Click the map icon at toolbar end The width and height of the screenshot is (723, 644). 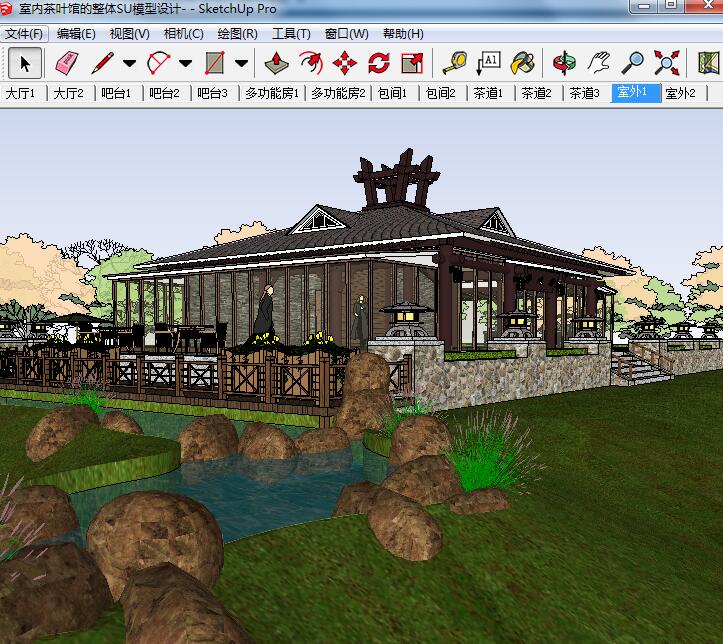coord(709,63)
